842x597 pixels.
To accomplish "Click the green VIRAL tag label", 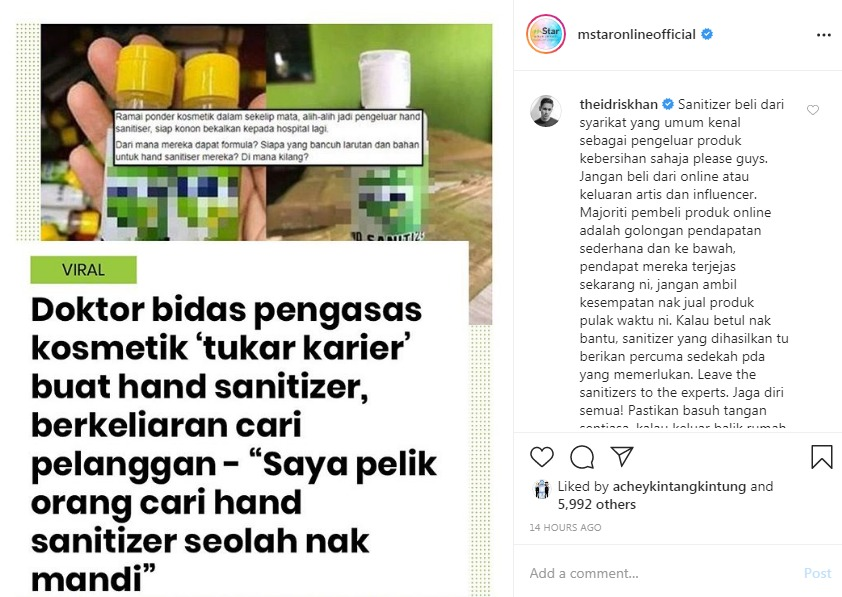I will pos(83,270).
